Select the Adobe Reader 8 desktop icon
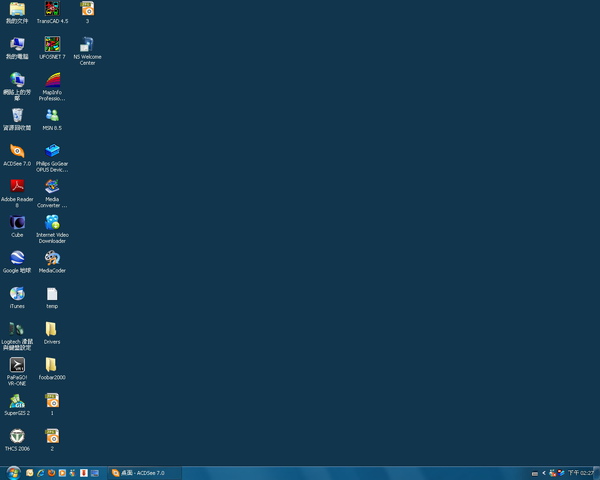600x480 pixels. tap(17, 193)
